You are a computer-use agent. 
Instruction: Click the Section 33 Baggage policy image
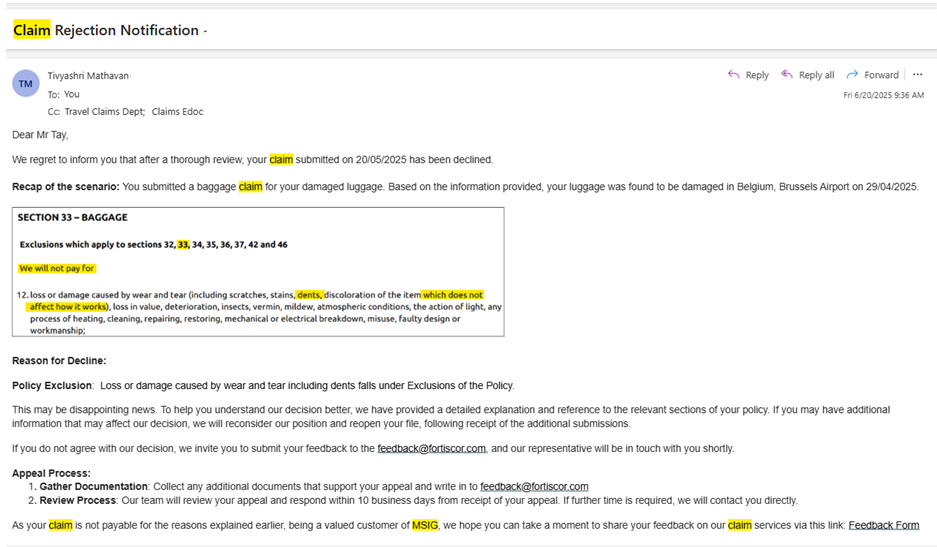258,271
